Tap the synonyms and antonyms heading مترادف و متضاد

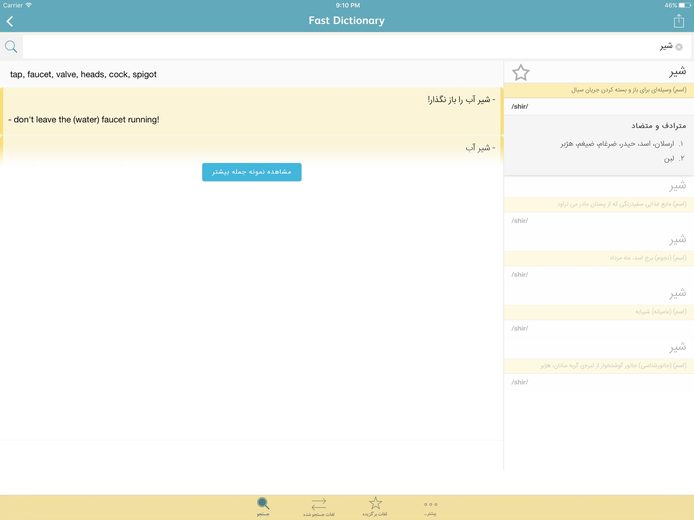[x=659, y=126]
